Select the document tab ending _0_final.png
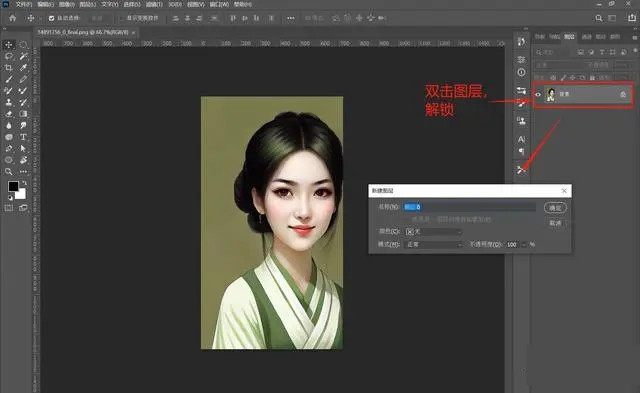 click(x=83, y=32)
